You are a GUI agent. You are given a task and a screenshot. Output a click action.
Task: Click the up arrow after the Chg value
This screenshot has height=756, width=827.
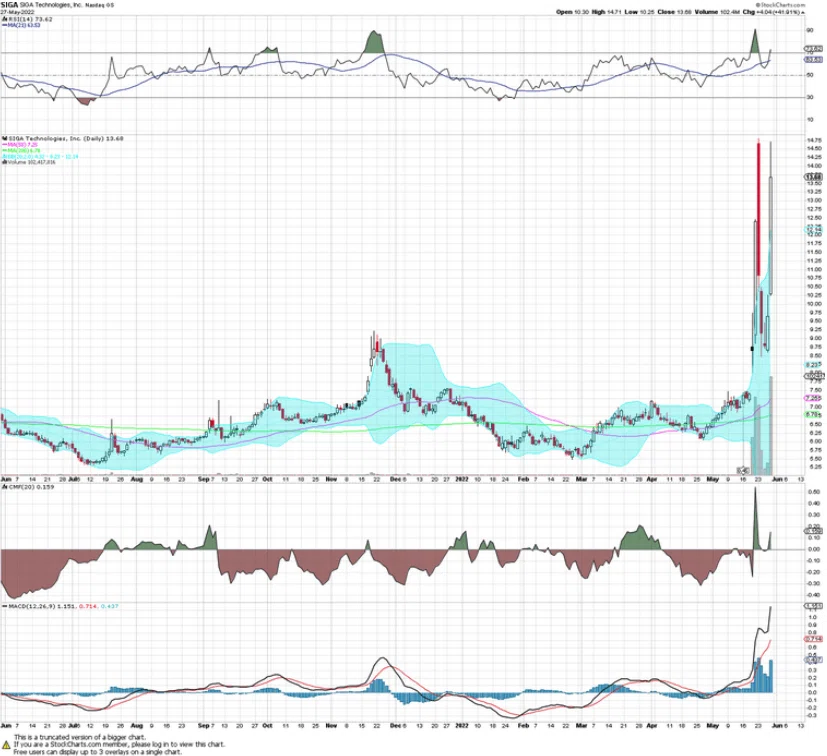coord(804,12)
